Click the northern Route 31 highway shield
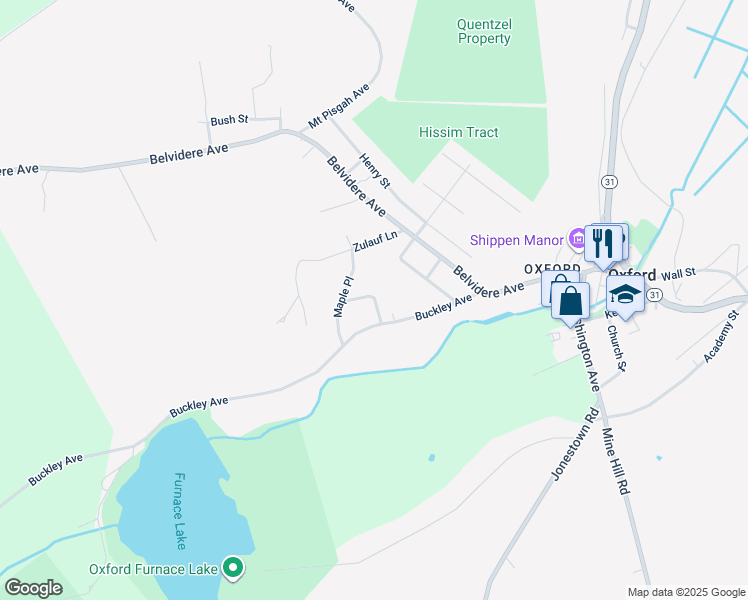This screenshot has height=600, width=748. [x=609, y=182]
